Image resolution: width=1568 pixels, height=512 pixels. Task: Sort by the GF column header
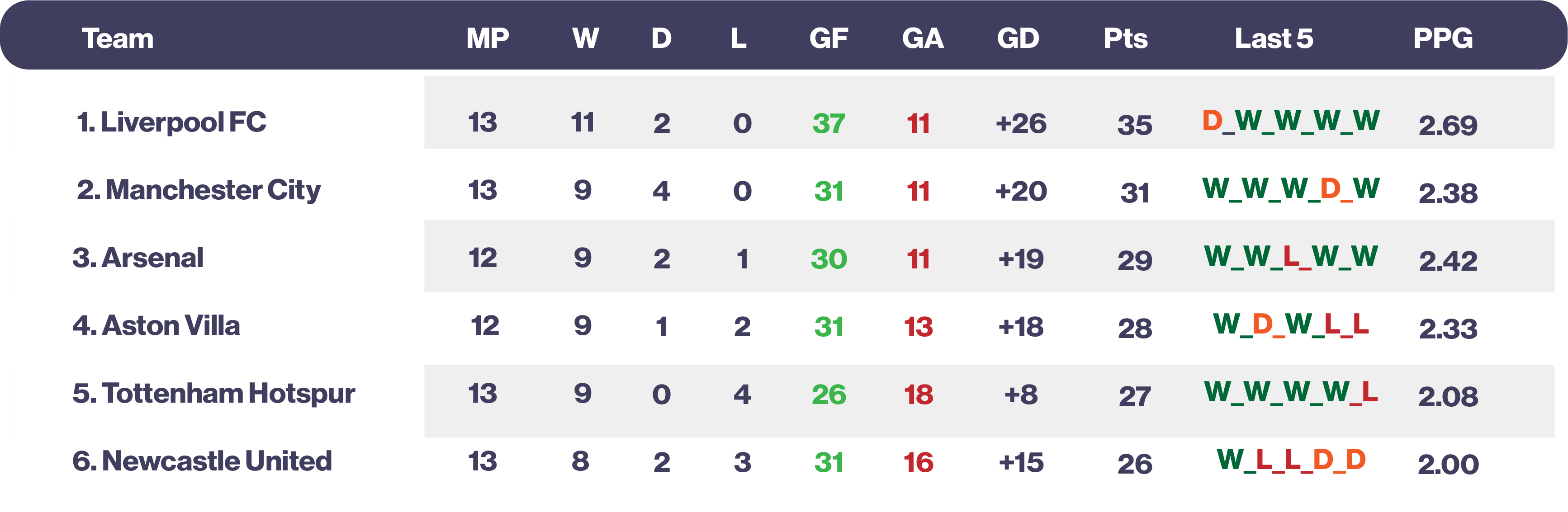click(x=829, y=38)
